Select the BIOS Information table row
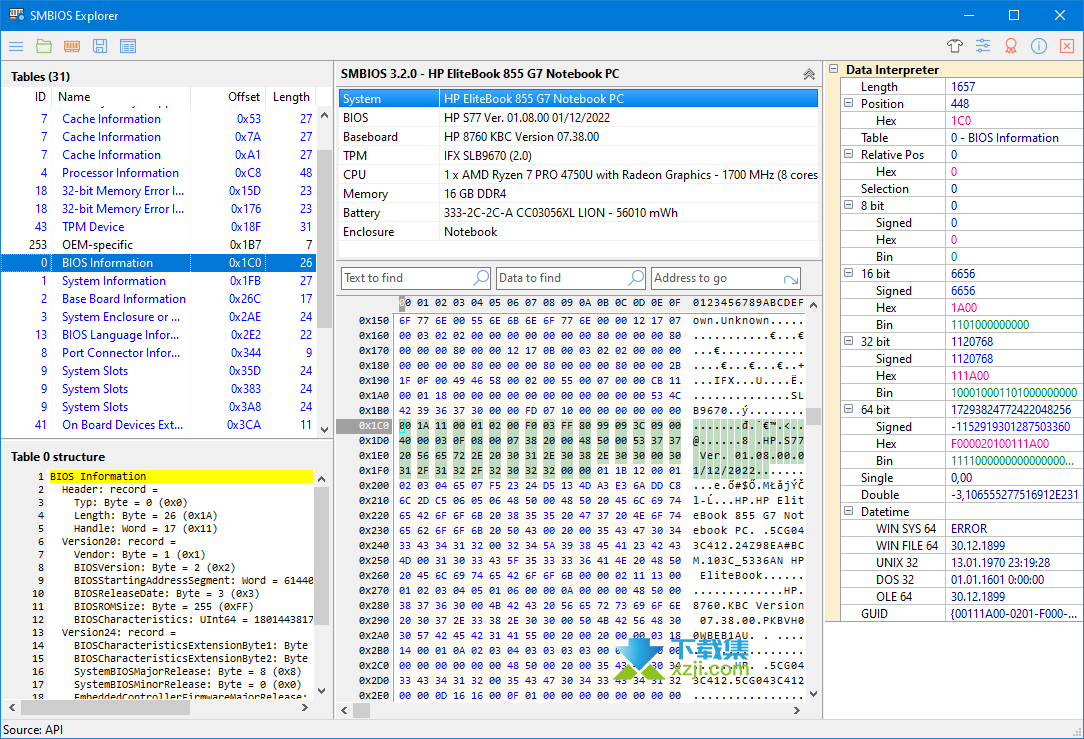This screenshot has width=1084, height=739. [158, 263]
